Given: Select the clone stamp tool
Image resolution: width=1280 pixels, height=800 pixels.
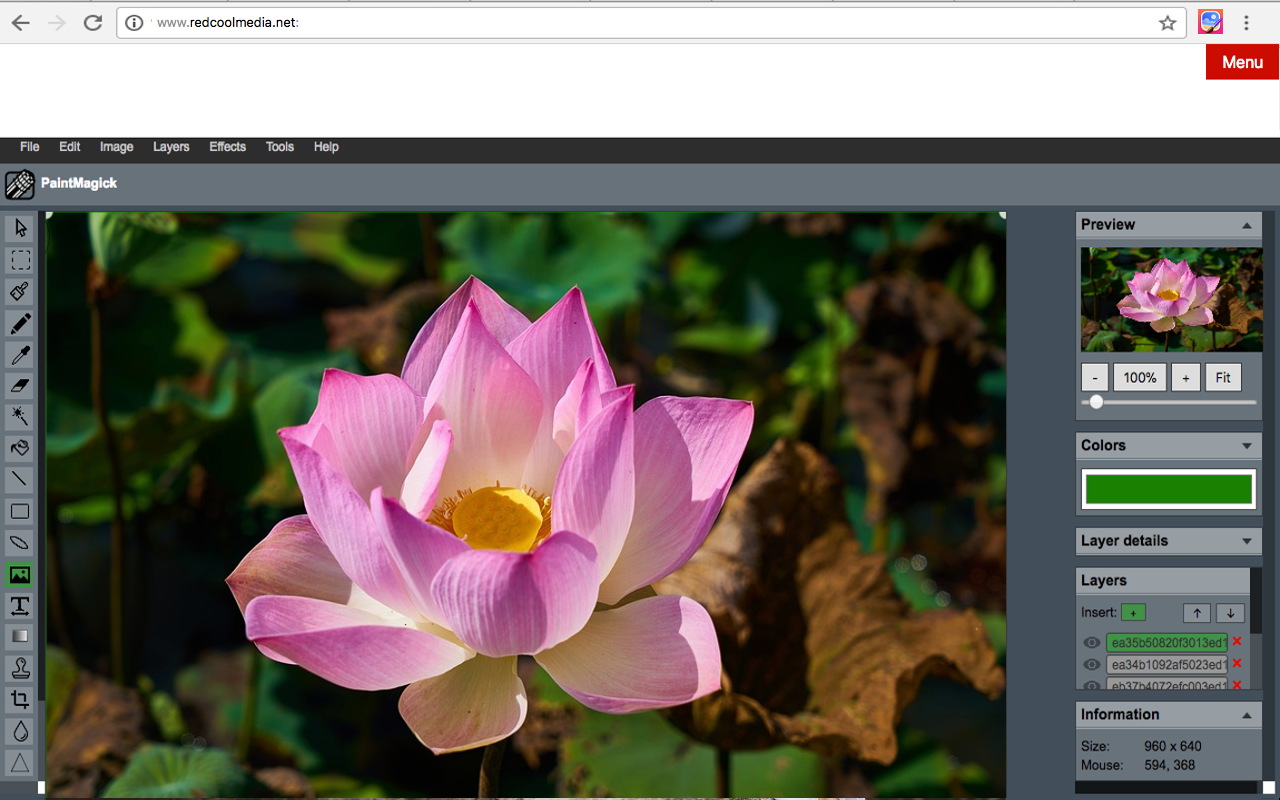Looking at the screenshot, I should 20,668.
